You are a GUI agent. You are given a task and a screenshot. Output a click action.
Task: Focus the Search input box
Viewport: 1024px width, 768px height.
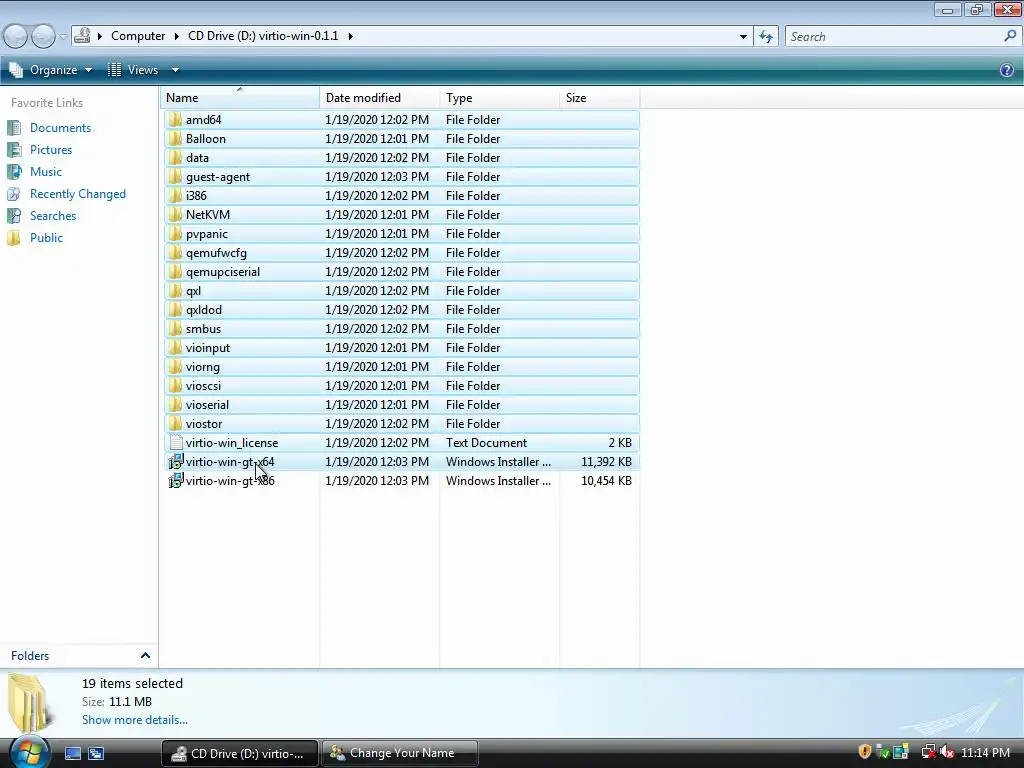pos(895,37)
